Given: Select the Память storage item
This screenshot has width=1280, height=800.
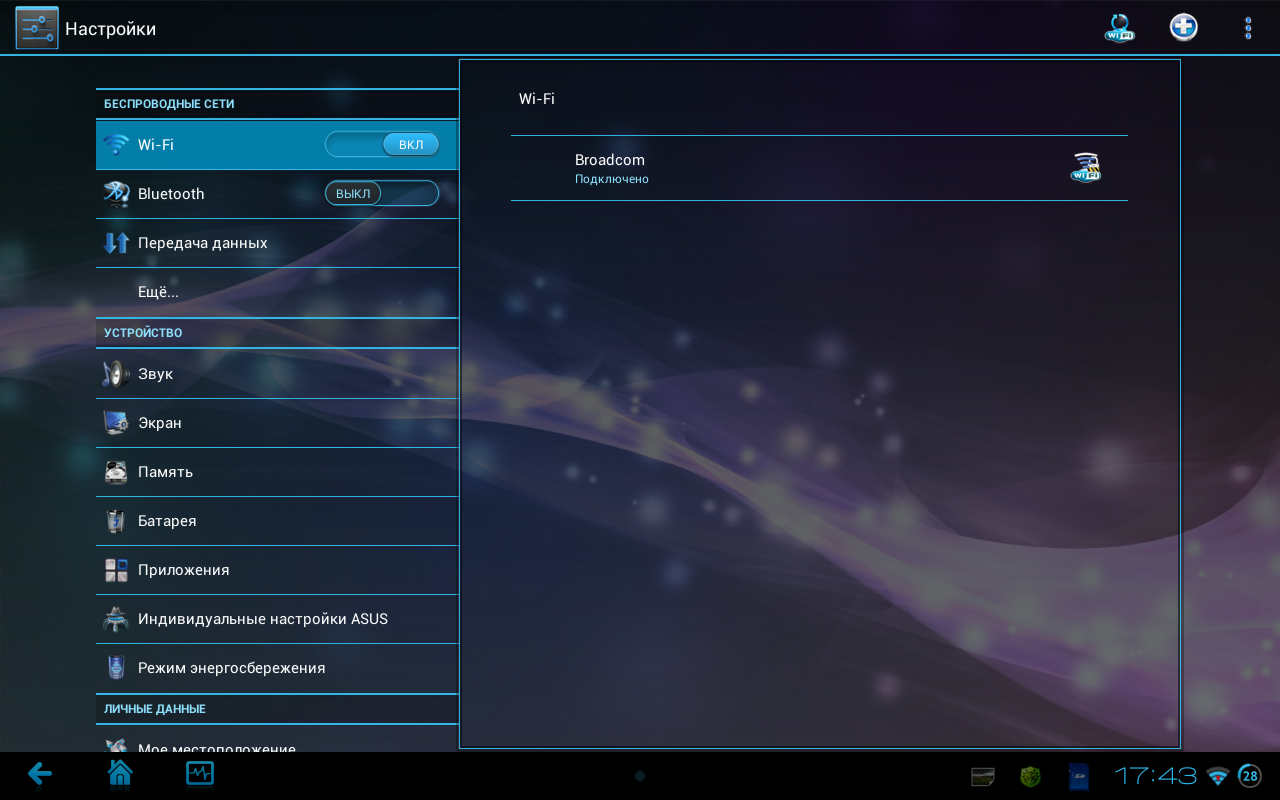Looking at the screenshot, I should 277,472.
